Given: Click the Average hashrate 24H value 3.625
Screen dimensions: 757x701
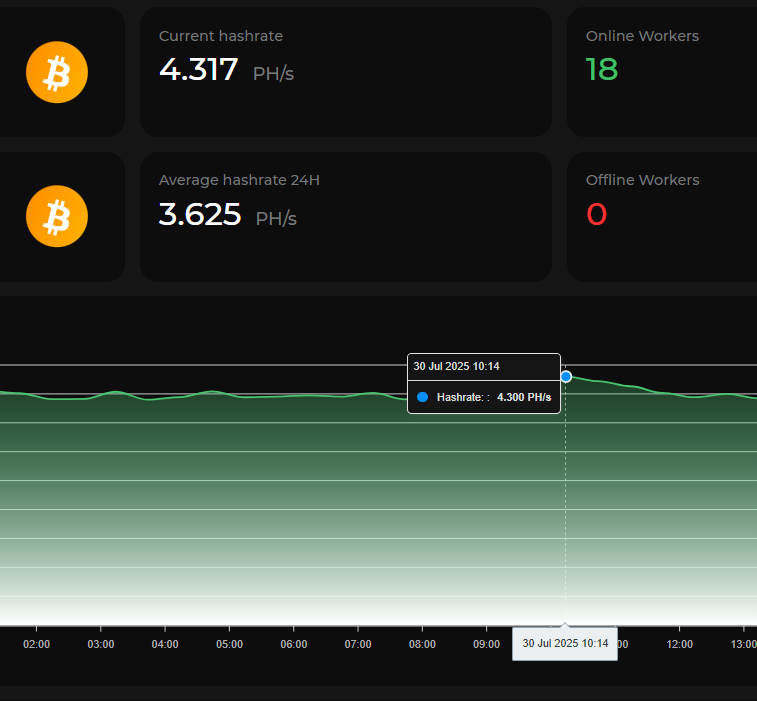Looking at the screenshot, I should pos(200,214).
